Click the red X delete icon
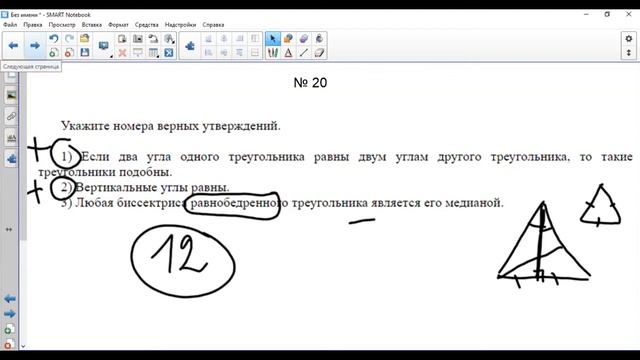Image resolution: width=640 pixels, height=360 pixels. coord(122,53)
